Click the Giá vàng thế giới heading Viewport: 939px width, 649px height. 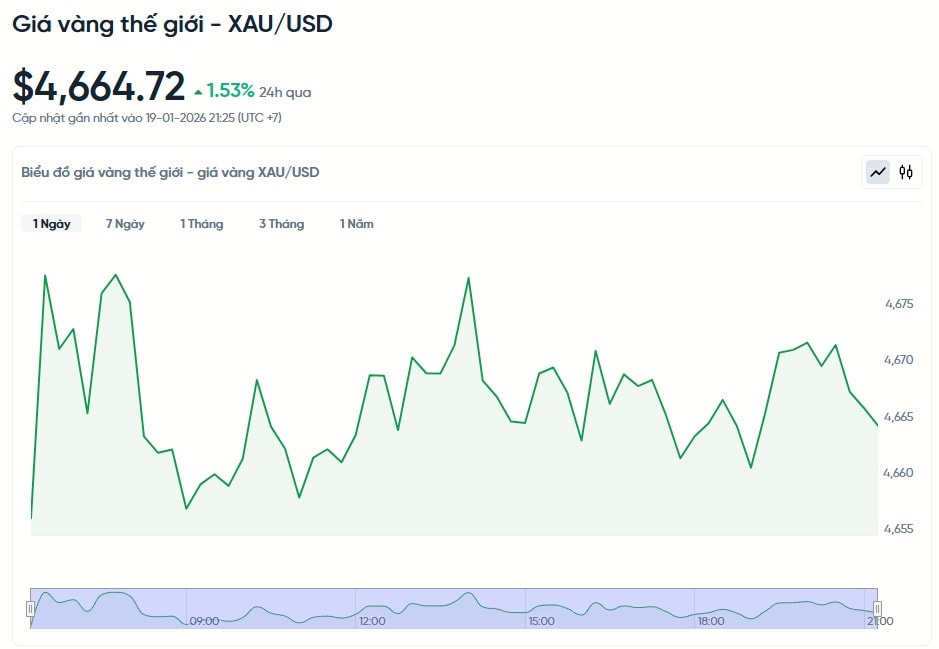(x=172, y=24)
